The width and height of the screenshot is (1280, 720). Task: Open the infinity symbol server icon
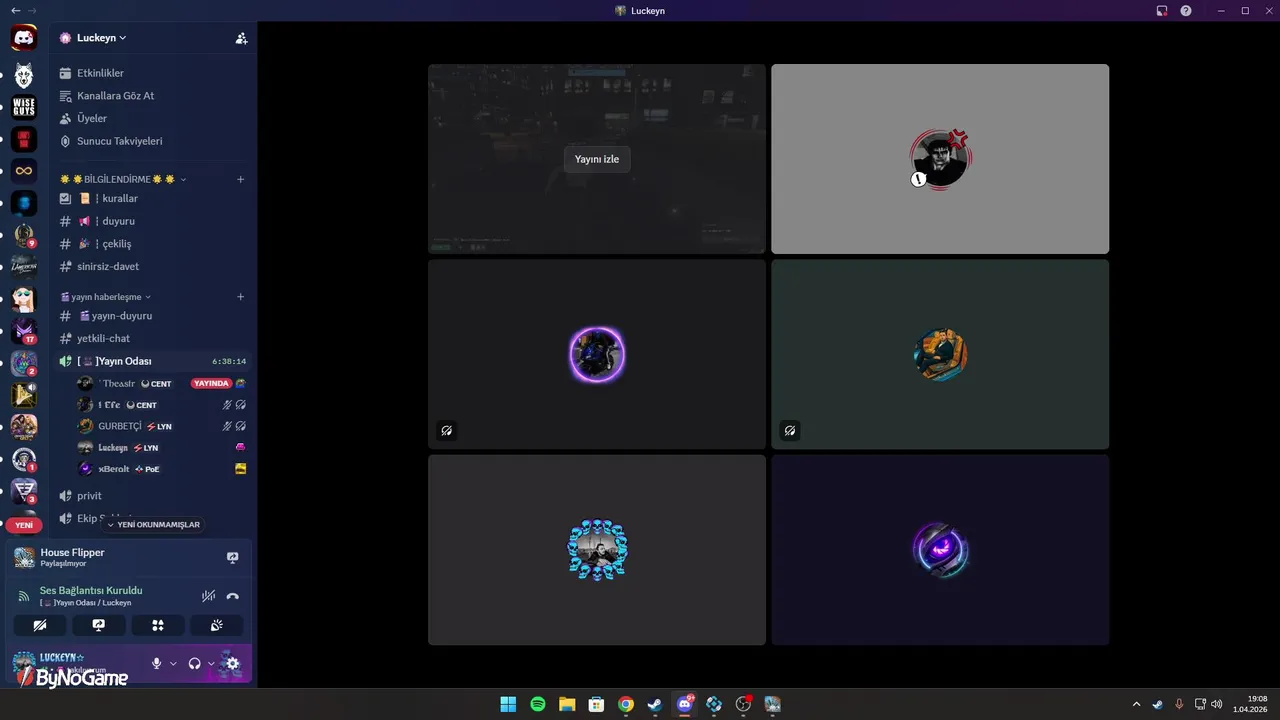coord(24,171)
